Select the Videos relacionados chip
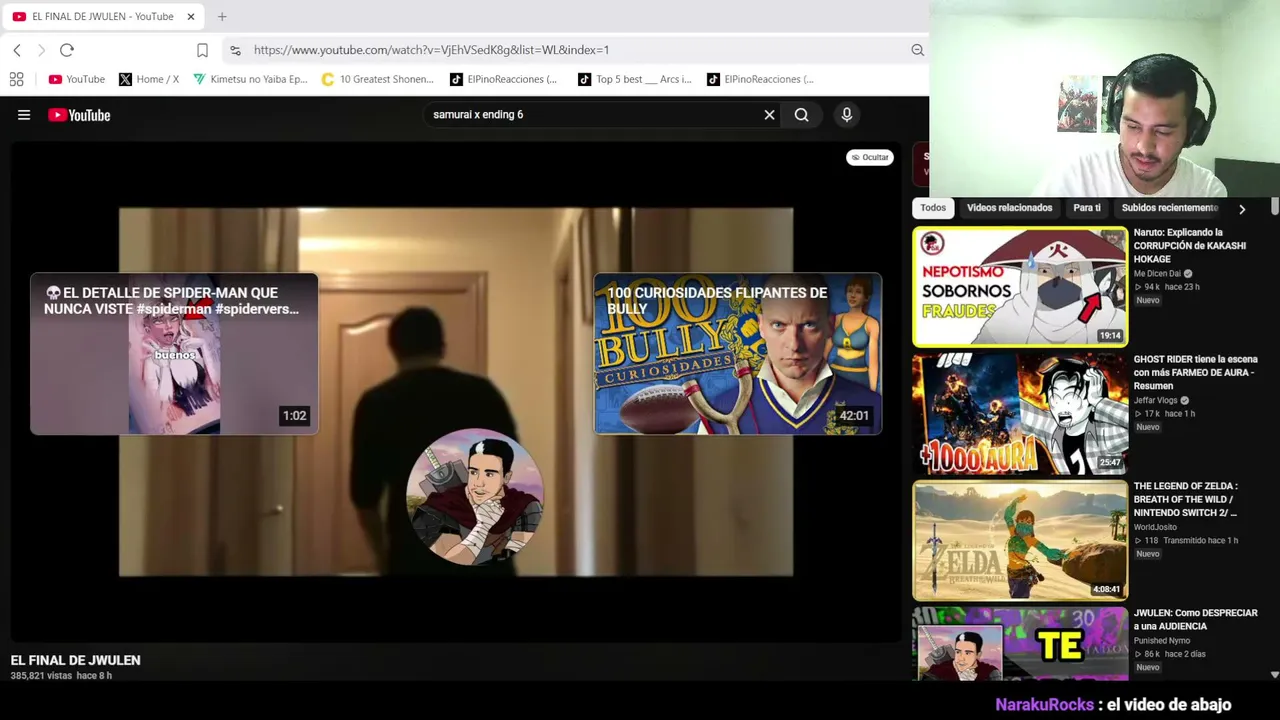The width and height of the screenshot is (1280, 720). (1009, 208)
